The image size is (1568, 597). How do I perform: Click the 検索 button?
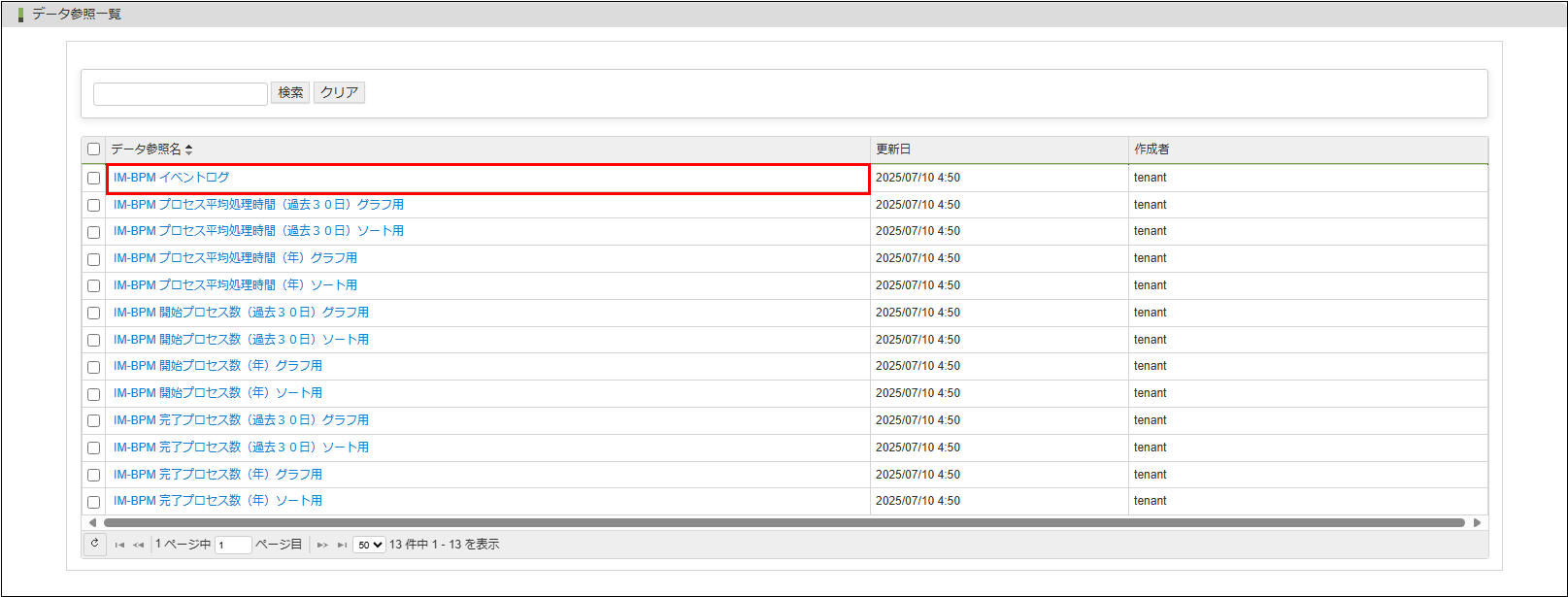pos(290,92)
